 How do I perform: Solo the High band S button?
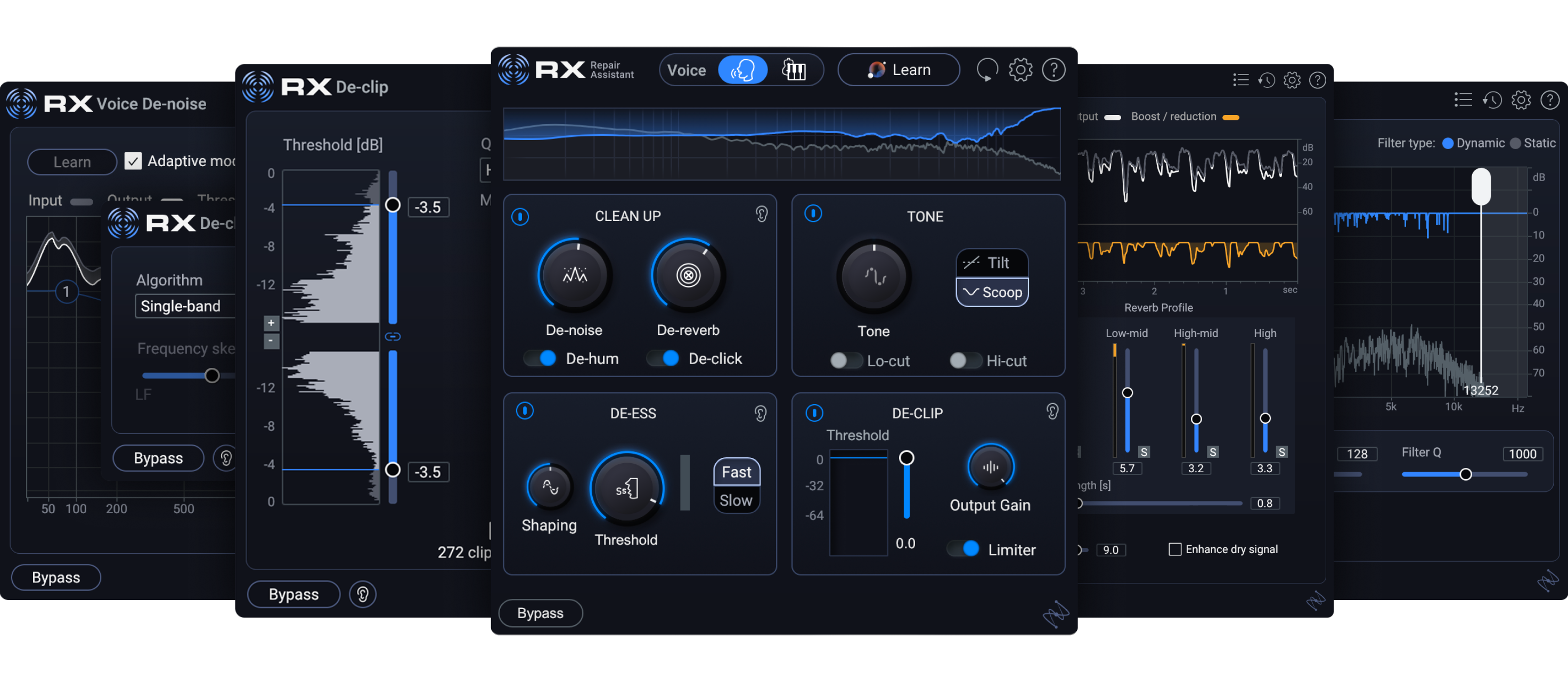pyautogui.click(x=1282, y=452)
